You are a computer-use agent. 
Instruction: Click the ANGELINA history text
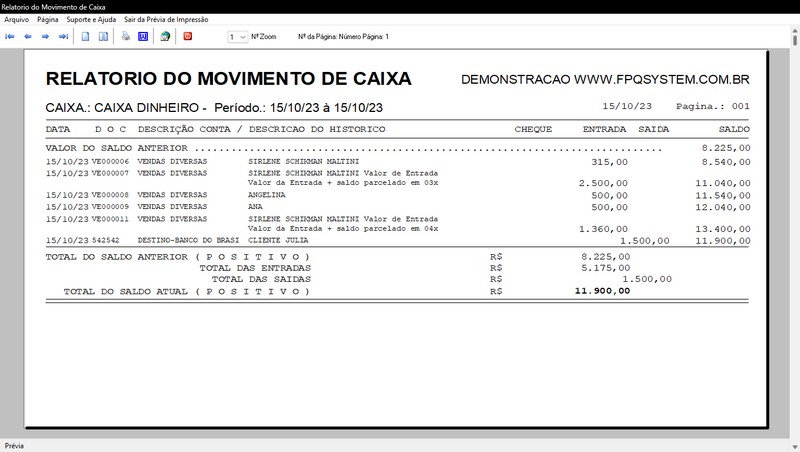[x=267, y=195]
